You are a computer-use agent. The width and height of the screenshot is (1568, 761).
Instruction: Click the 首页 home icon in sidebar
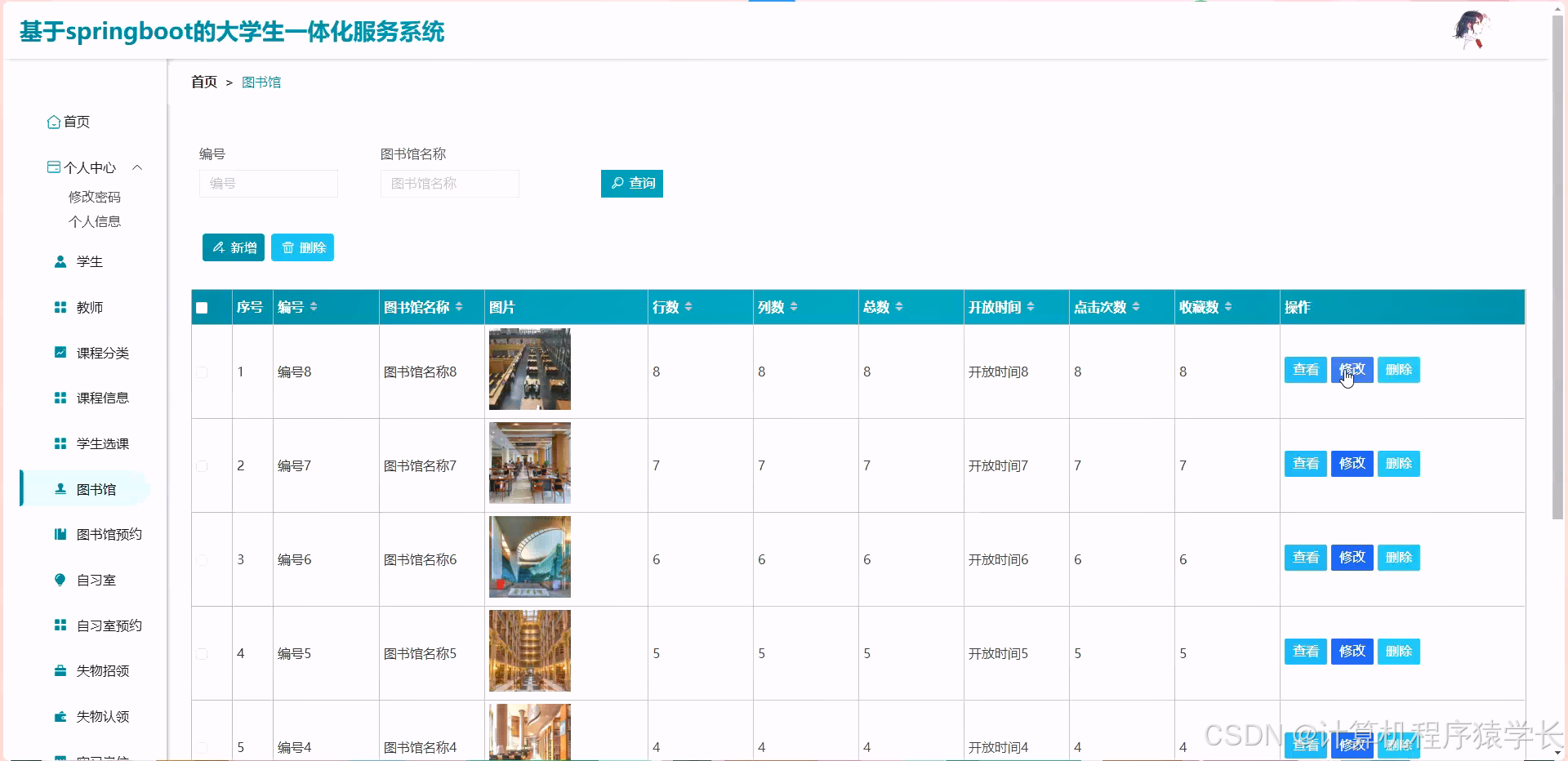(x=54, y=122)
